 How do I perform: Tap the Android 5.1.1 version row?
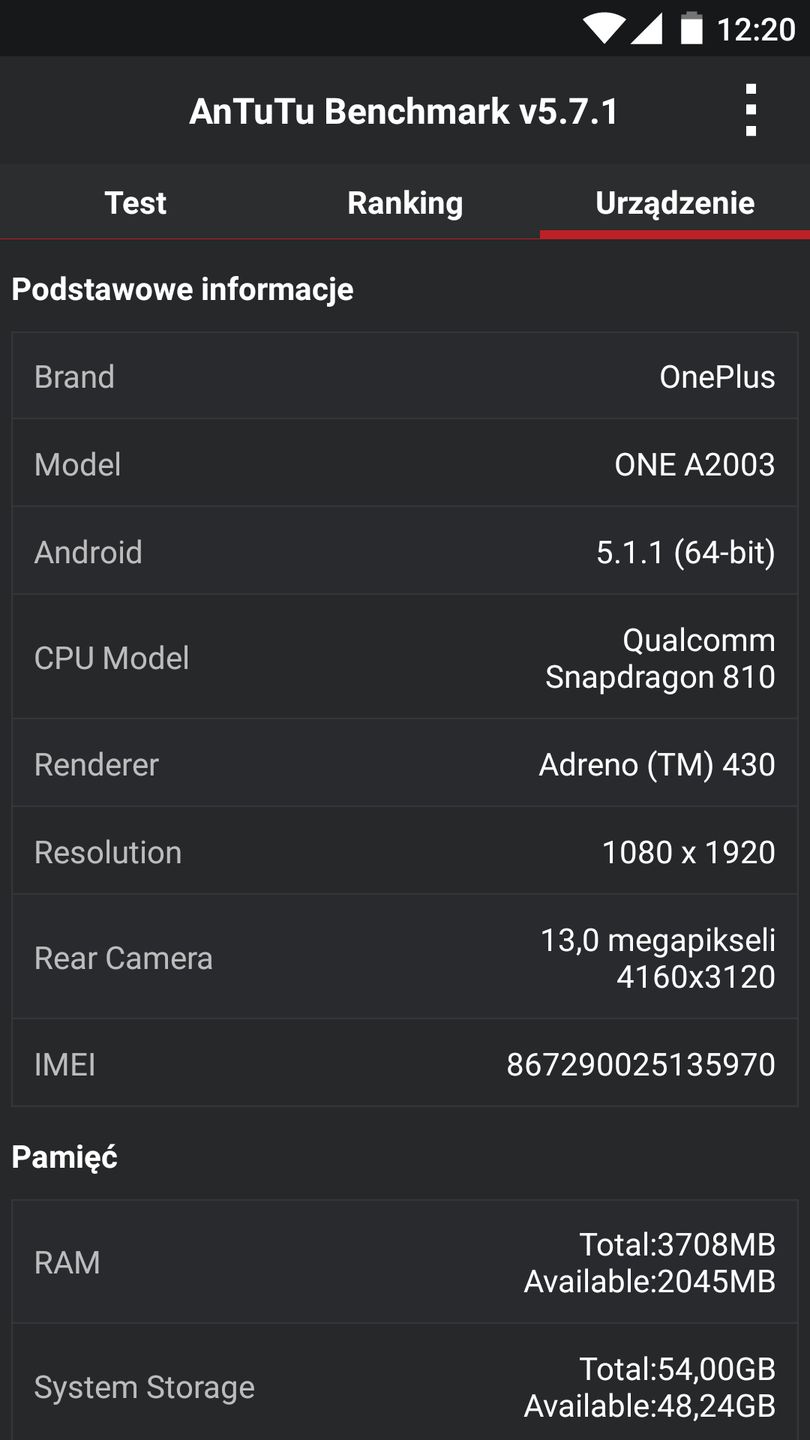(x=405, y=552)
